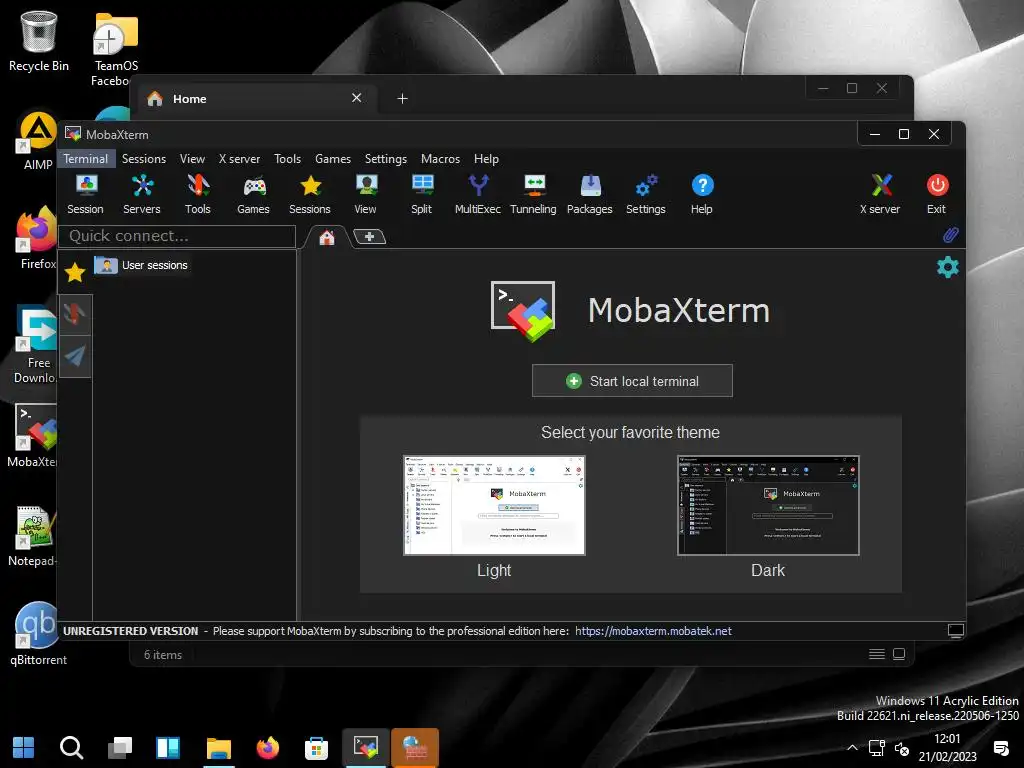This screenshot has height=768, width=1024.
Task: Open the Terminal menu
Action: coord(86,159)
